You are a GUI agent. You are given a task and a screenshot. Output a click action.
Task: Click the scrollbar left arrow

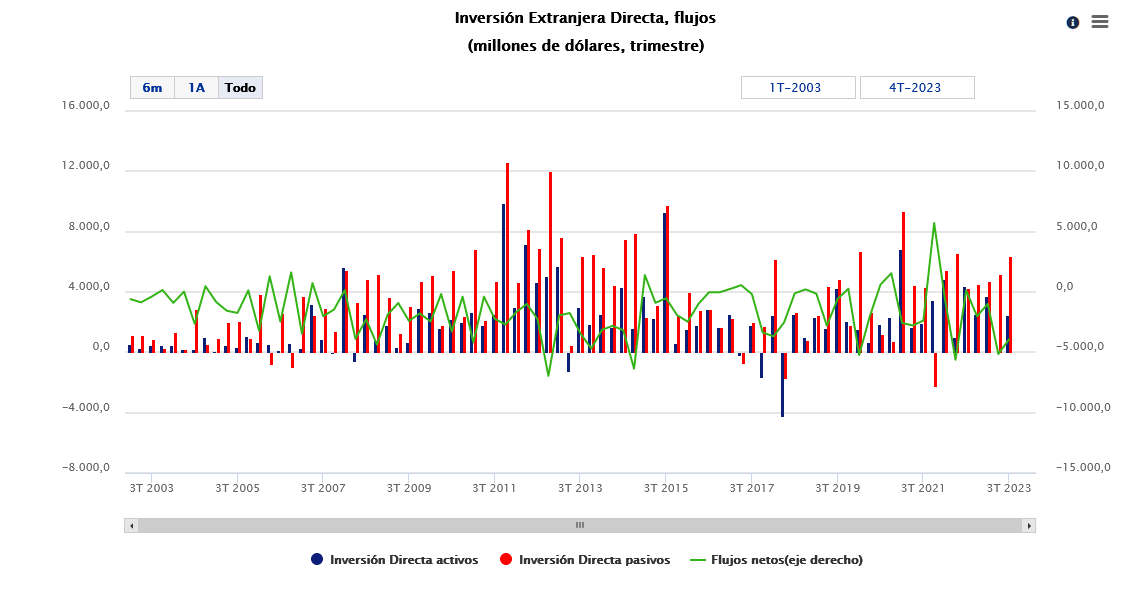click(131, 525)
